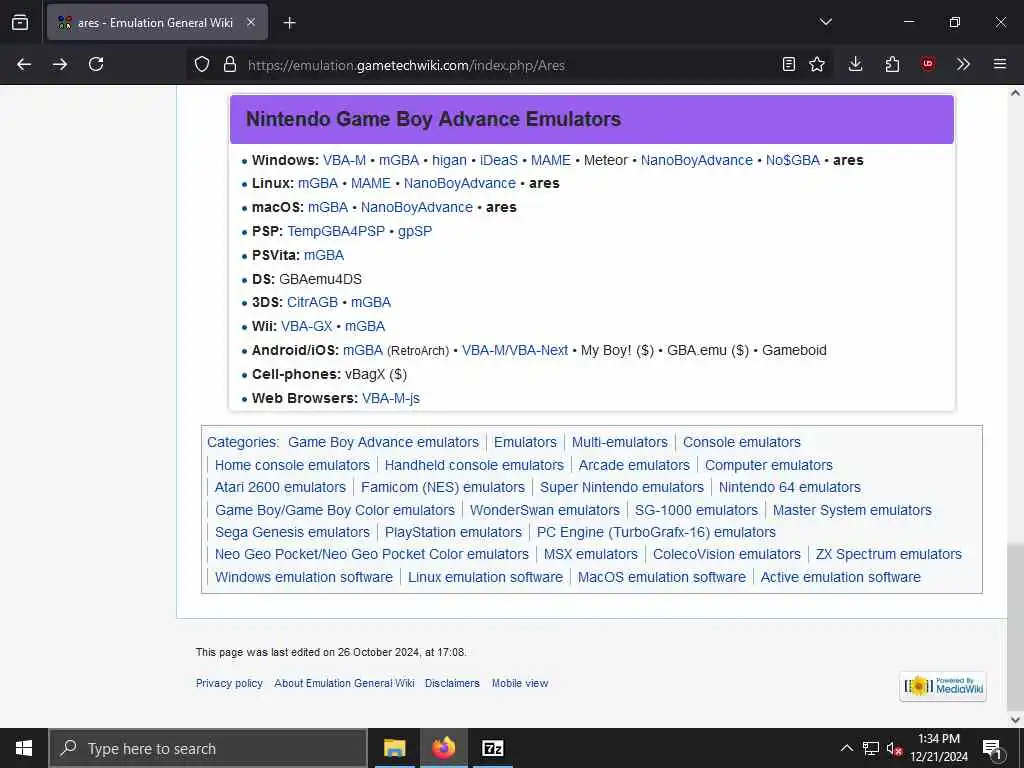1024x768 pixels.
Task: Open Linux emulation software category
Action: (x=485, y=577)
